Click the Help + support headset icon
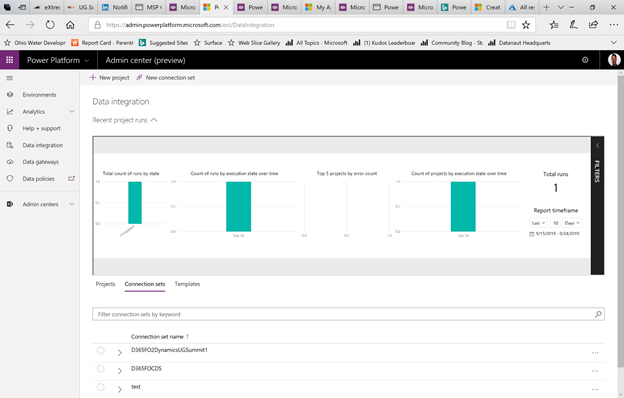This screenshot has width=624, height=398. coord(10,128)
